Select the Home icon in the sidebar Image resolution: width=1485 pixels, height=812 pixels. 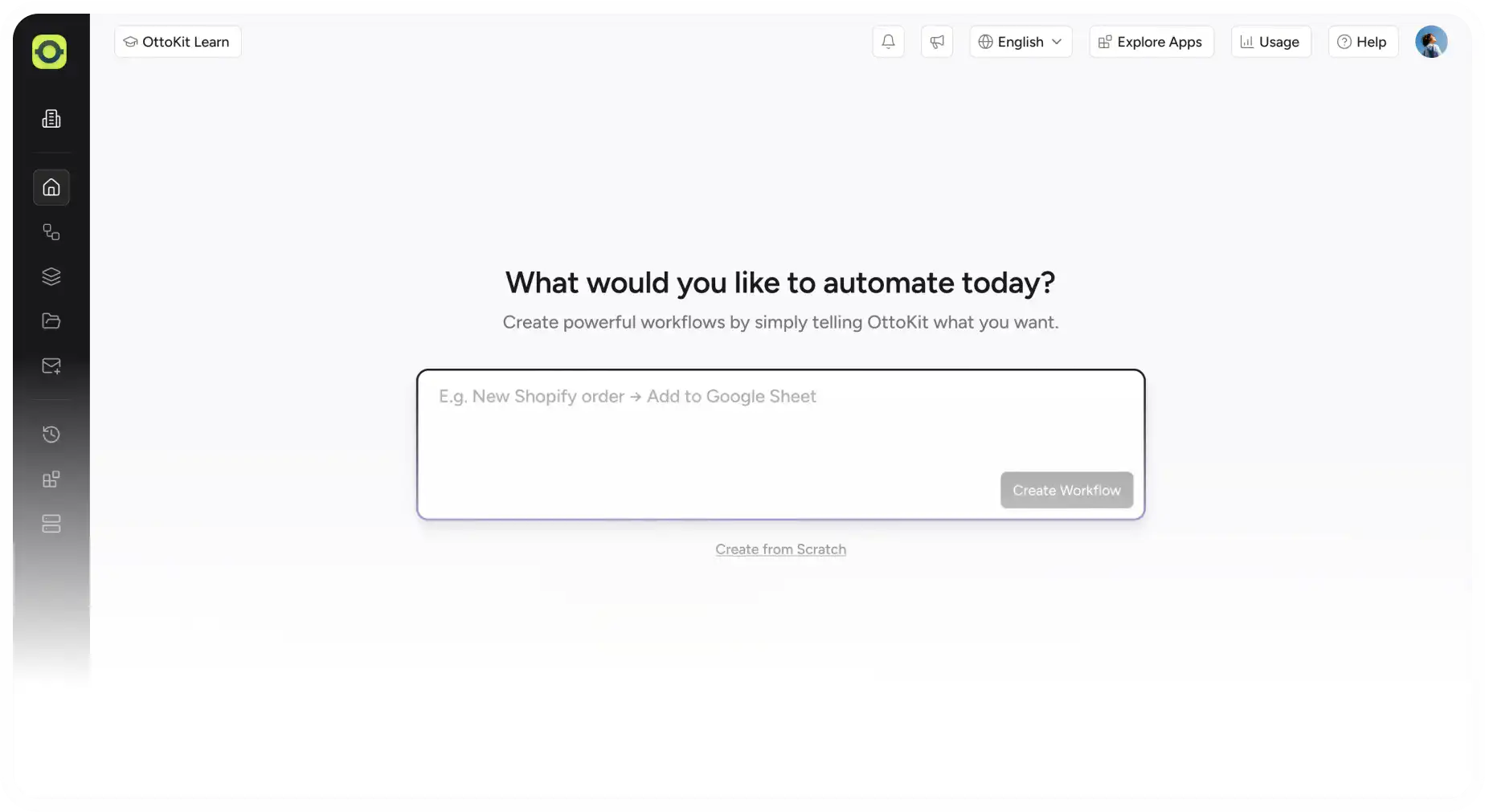tap(51, 187)
